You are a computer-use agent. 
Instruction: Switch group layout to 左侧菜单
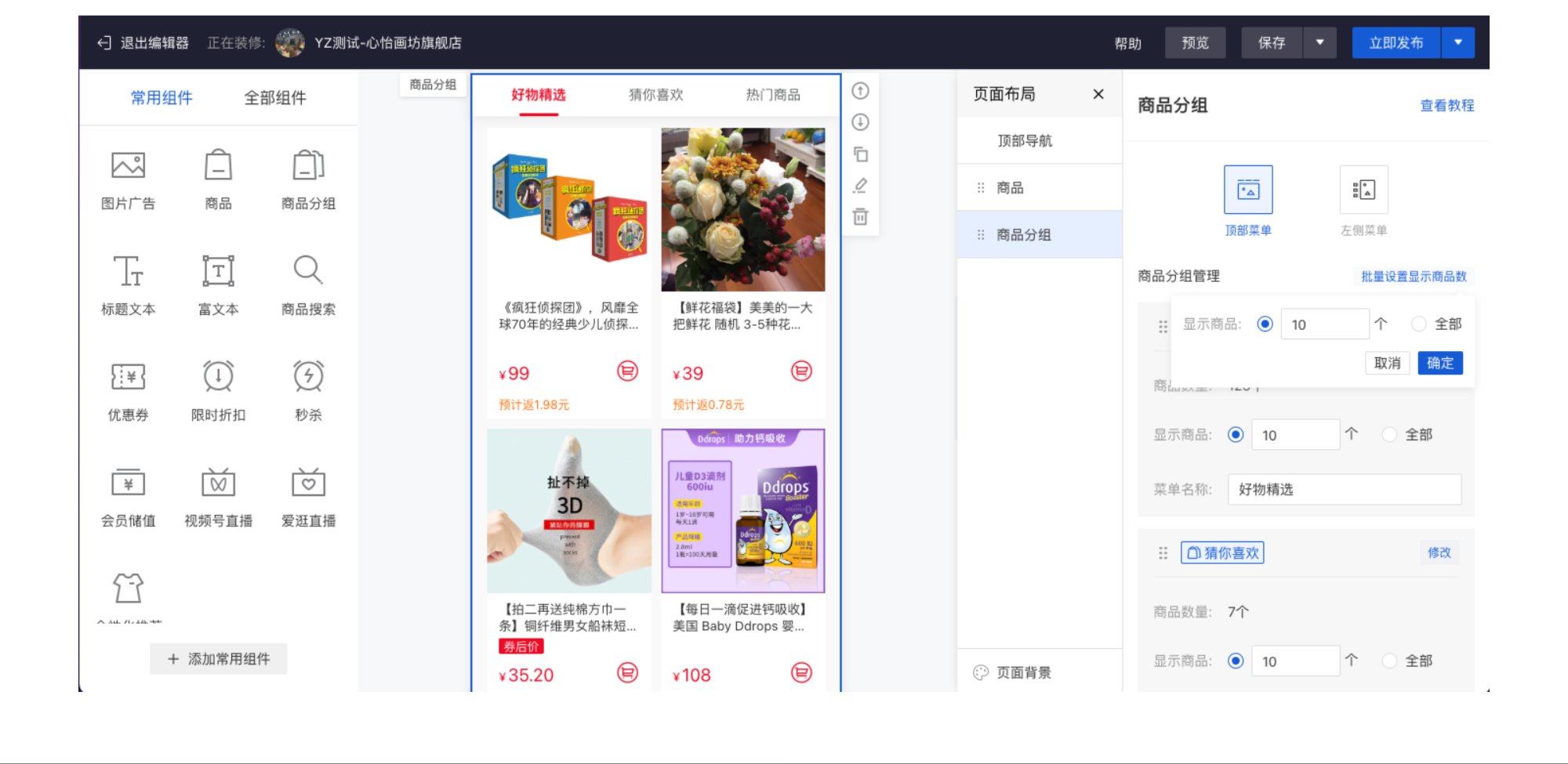[x=1363, y=189]
